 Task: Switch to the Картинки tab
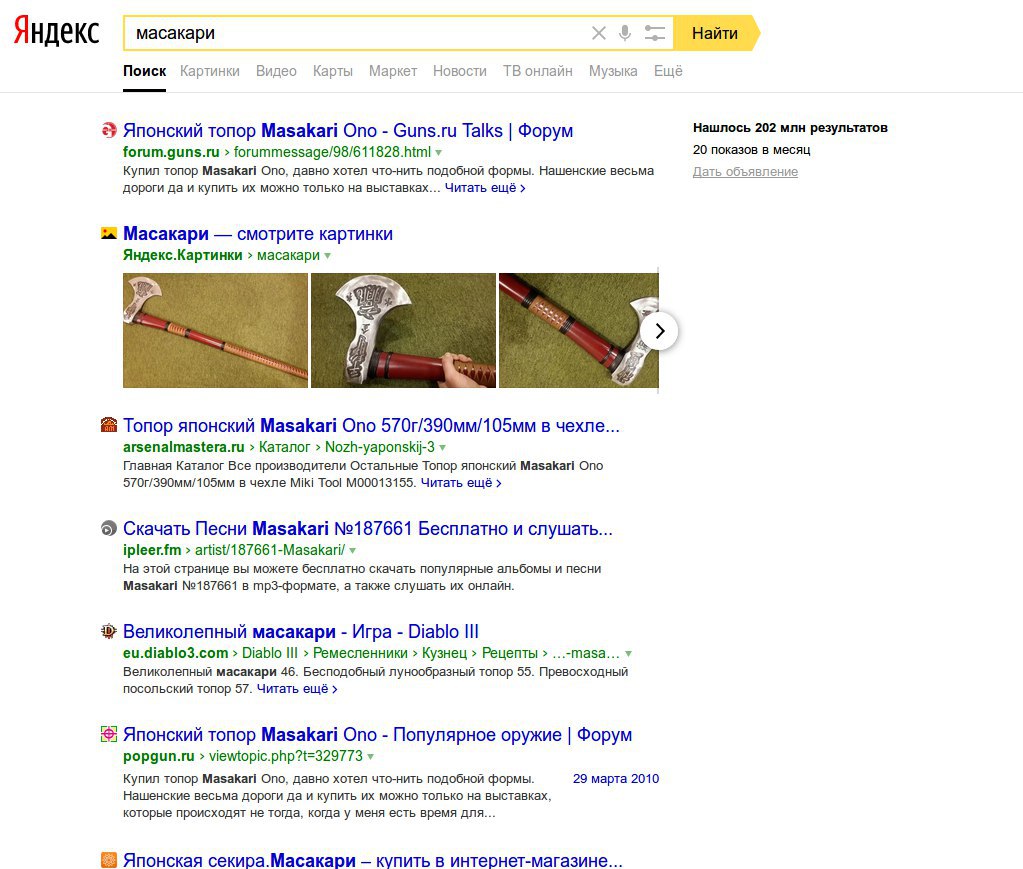pyautogui.click(x=209, y=71)
